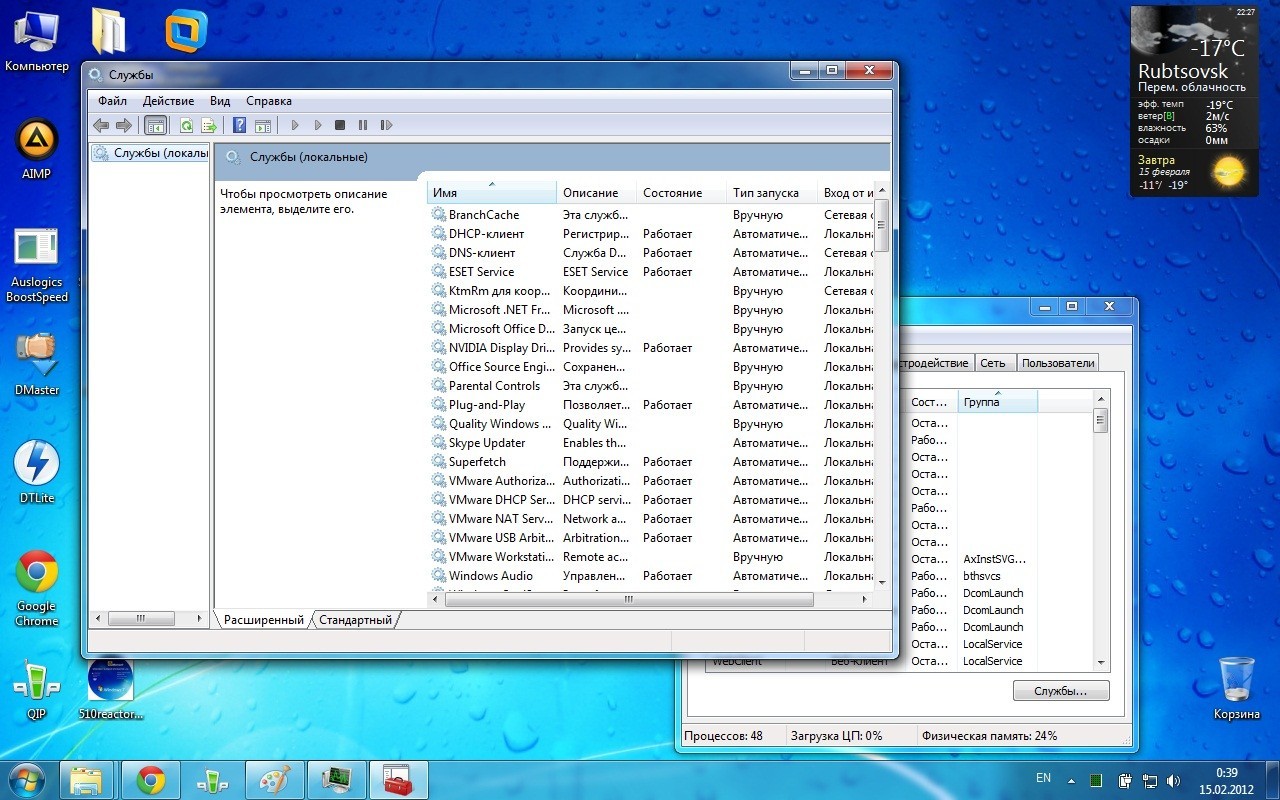Sort services by the Имя column header

pos(492,192)
